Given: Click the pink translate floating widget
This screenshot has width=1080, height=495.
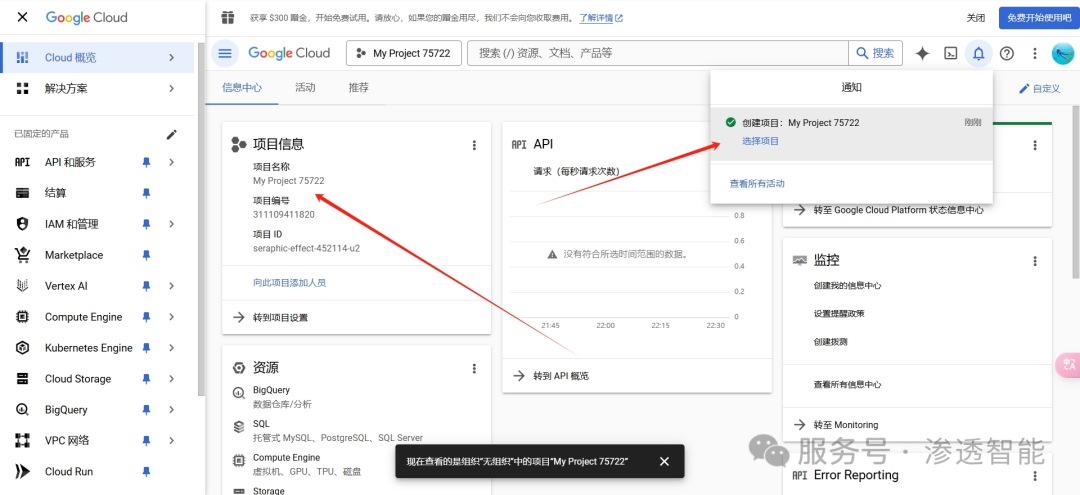Looking at the screenshot, I should (1068, 365).
